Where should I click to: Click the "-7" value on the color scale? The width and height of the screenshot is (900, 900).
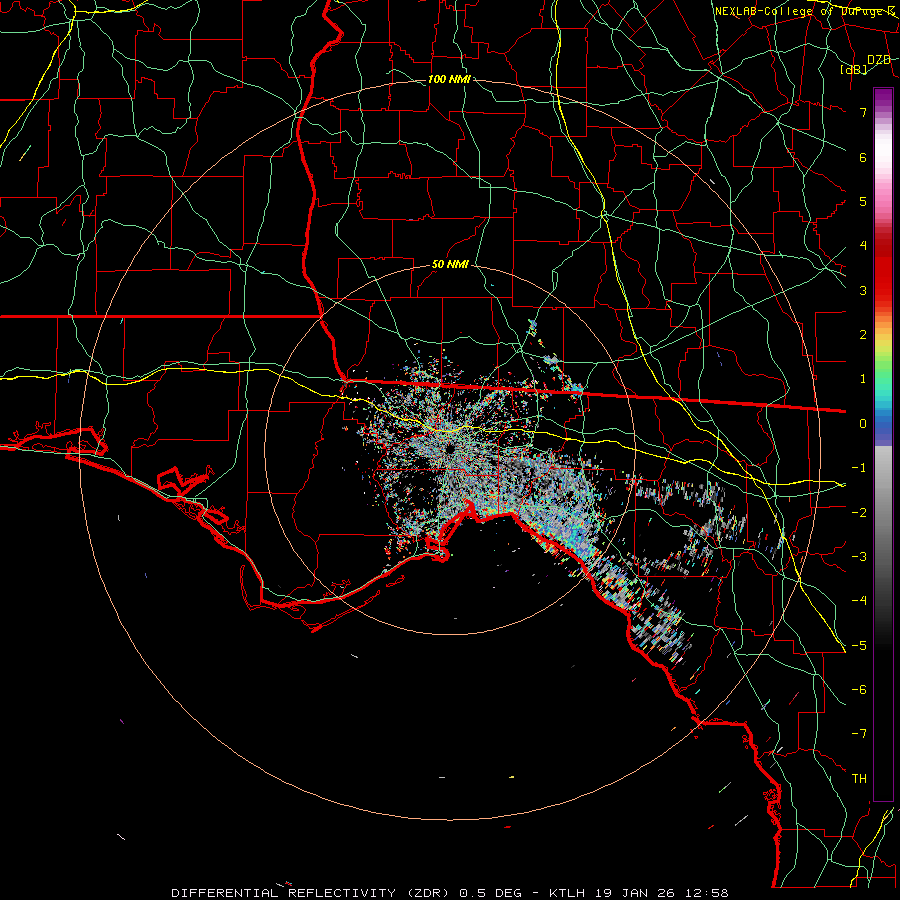pyautogui.click(x=859, y=734)
